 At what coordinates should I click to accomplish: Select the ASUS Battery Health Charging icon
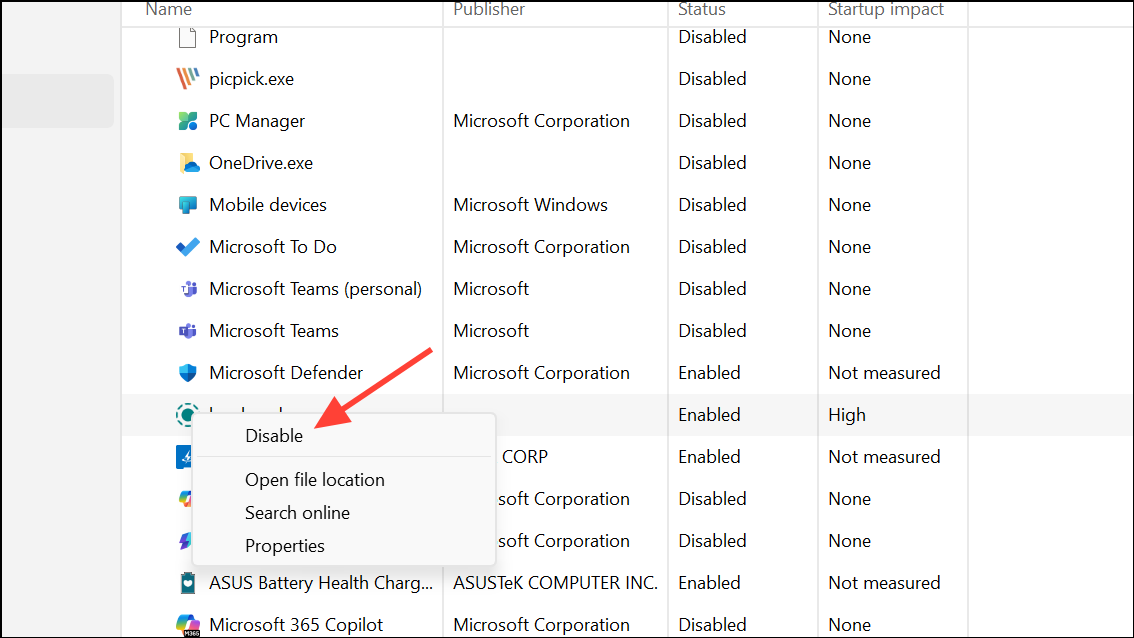188,582
